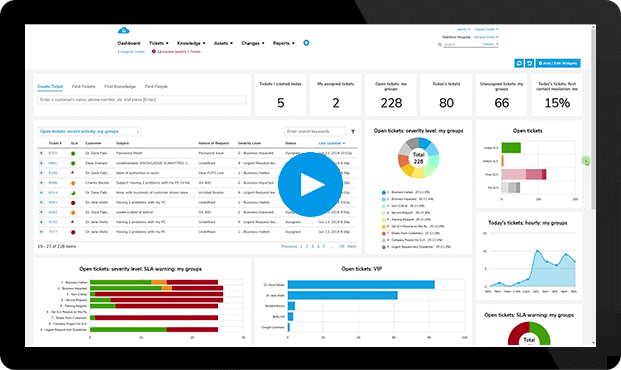Click the Dr. Dave Fabian bar in VIP chart
The height and width of the screenshot is (370, 621).
(361, 285)
